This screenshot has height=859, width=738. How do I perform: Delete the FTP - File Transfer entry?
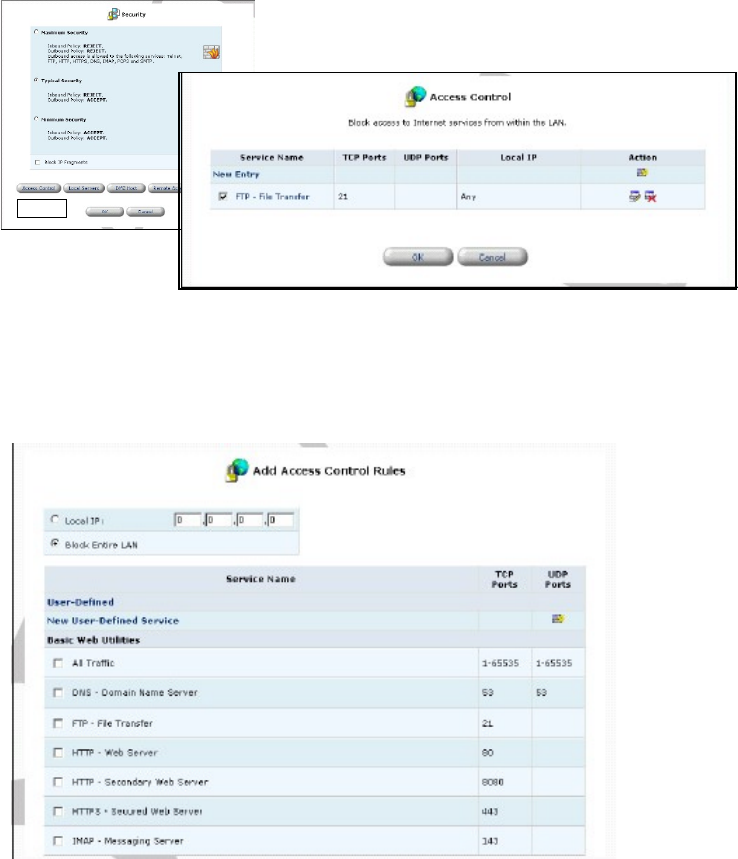coord(650,196)
